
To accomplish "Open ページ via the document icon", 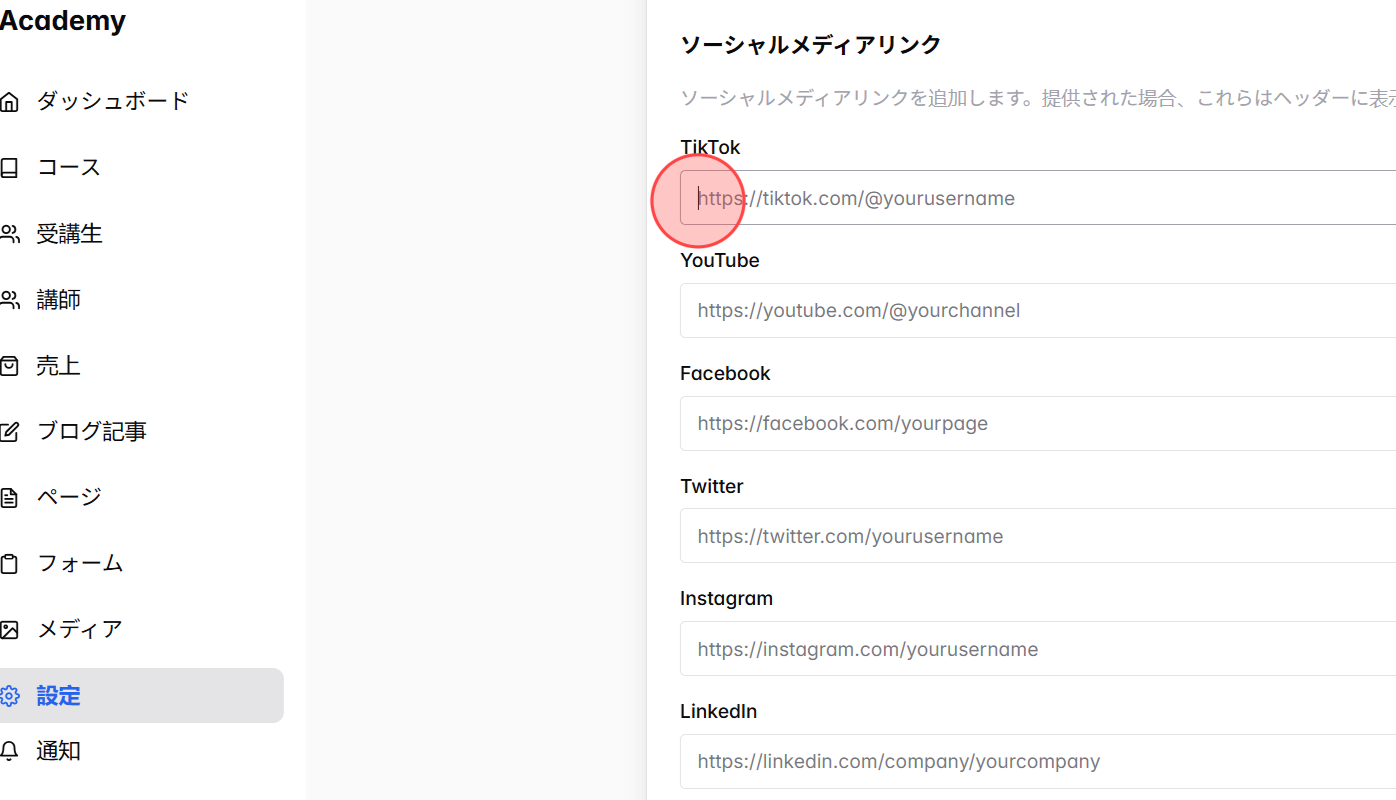I will click(x=10, y=496).
